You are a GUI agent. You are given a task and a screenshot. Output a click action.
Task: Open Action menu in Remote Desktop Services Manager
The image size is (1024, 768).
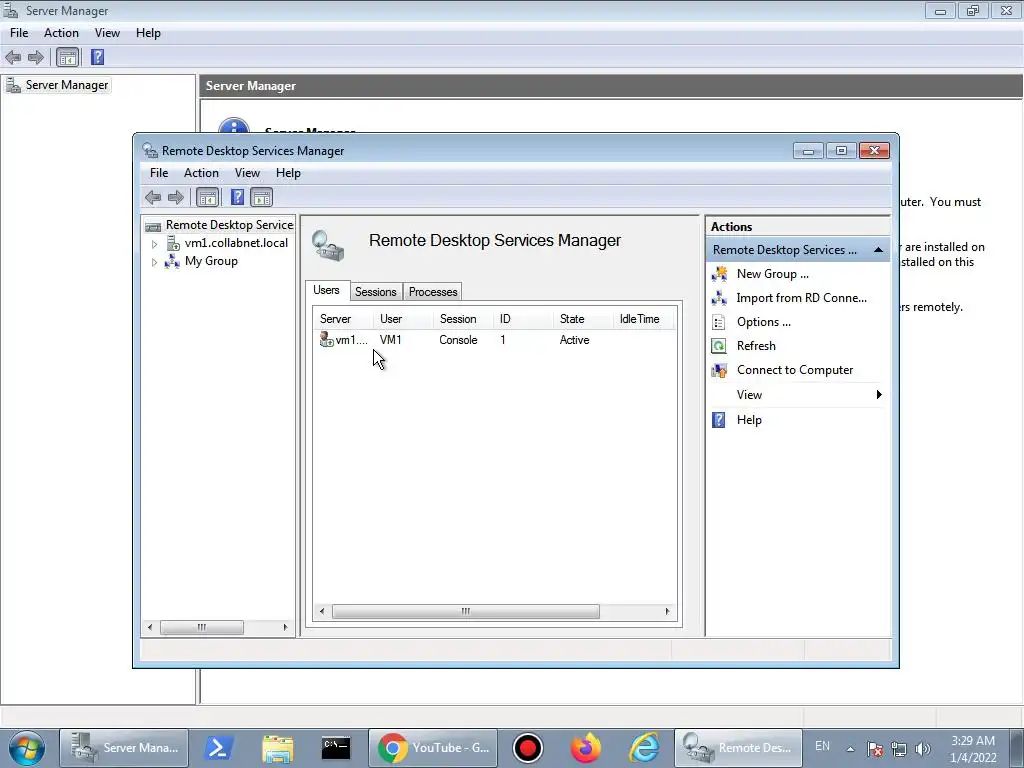coord(201,173)
